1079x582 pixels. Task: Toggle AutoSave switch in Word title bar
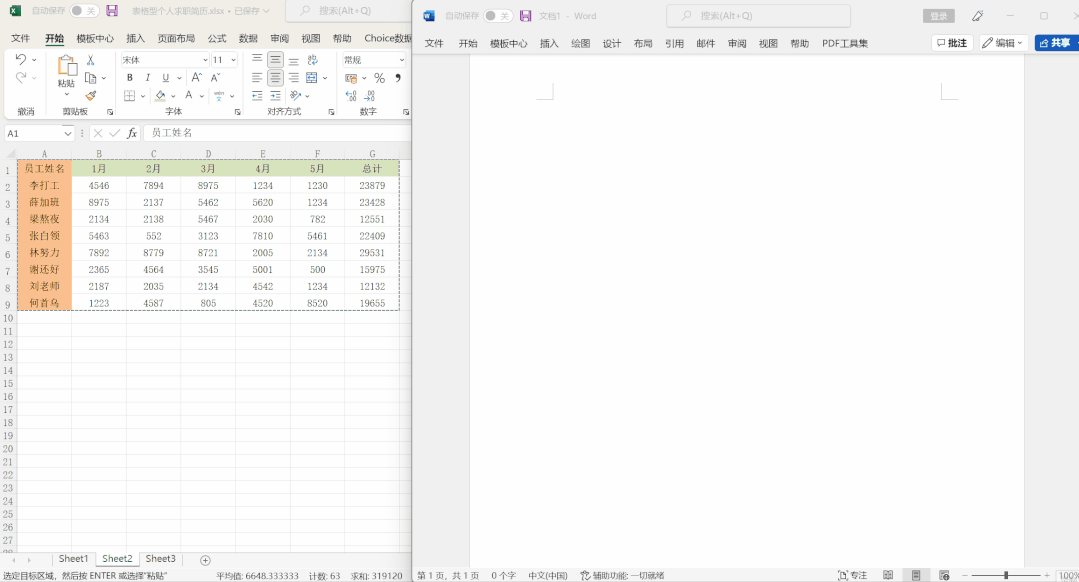[x=497, y=16]
